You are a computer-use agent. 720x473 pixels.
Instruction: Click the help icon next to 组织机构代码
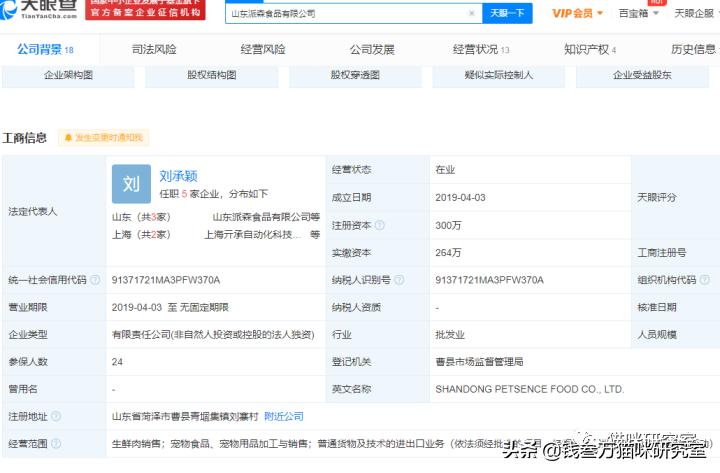coord(704,280)
